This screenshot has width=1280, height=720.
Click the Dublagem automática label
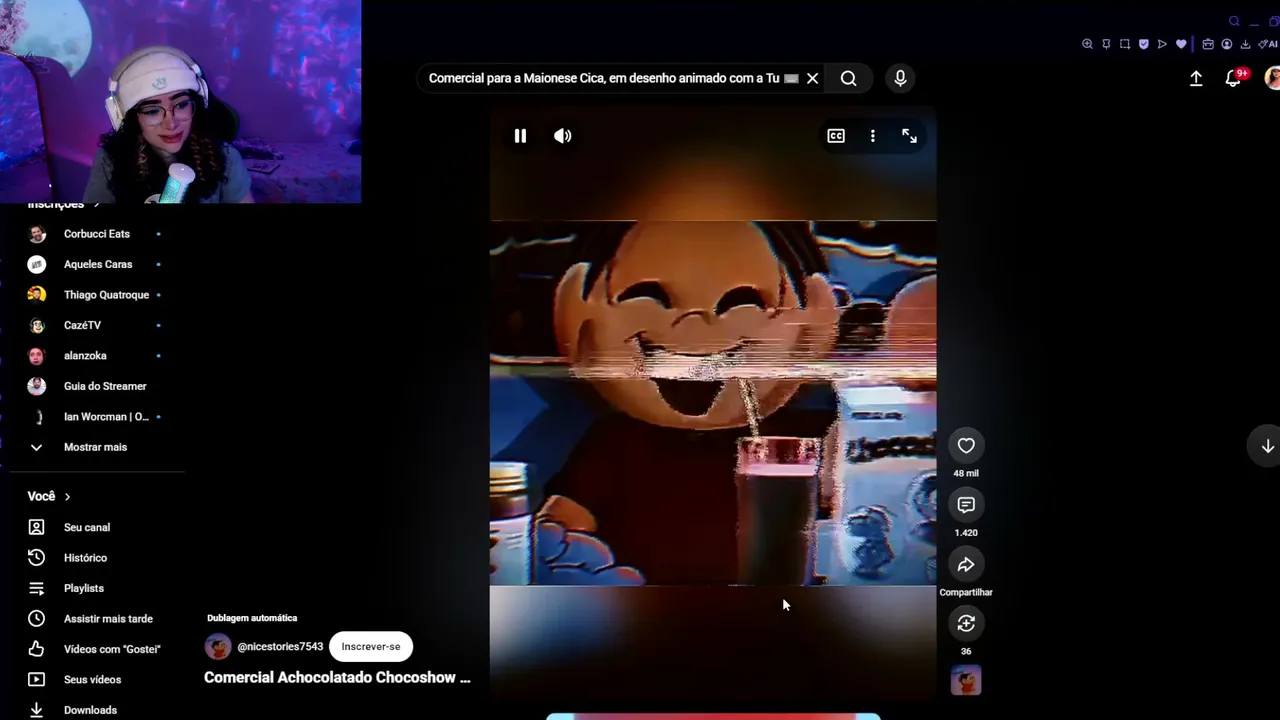(252, 618)
